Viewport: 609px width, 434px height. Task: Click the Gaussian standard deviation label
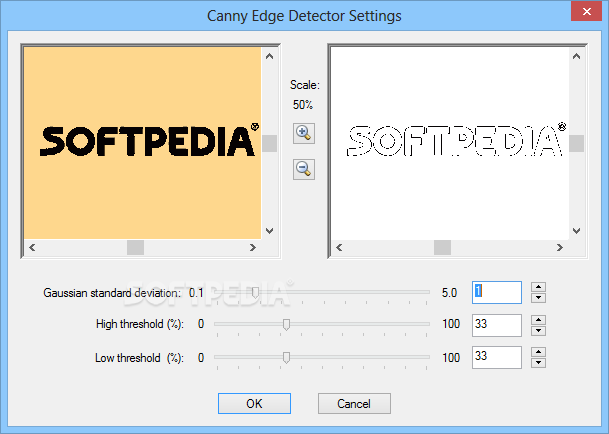pyautogui.click(x=112, y=293)
